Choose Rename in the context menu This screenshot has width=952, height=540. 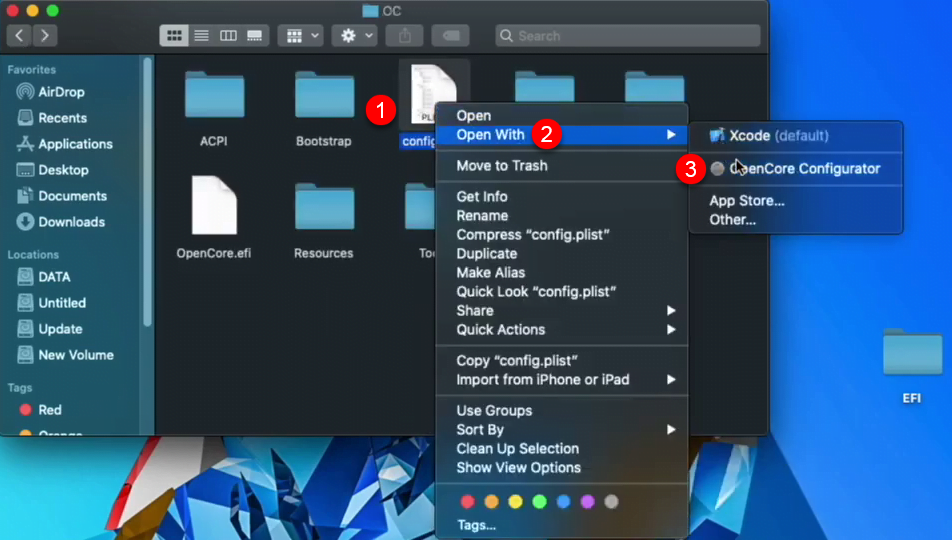coord(562,216)
